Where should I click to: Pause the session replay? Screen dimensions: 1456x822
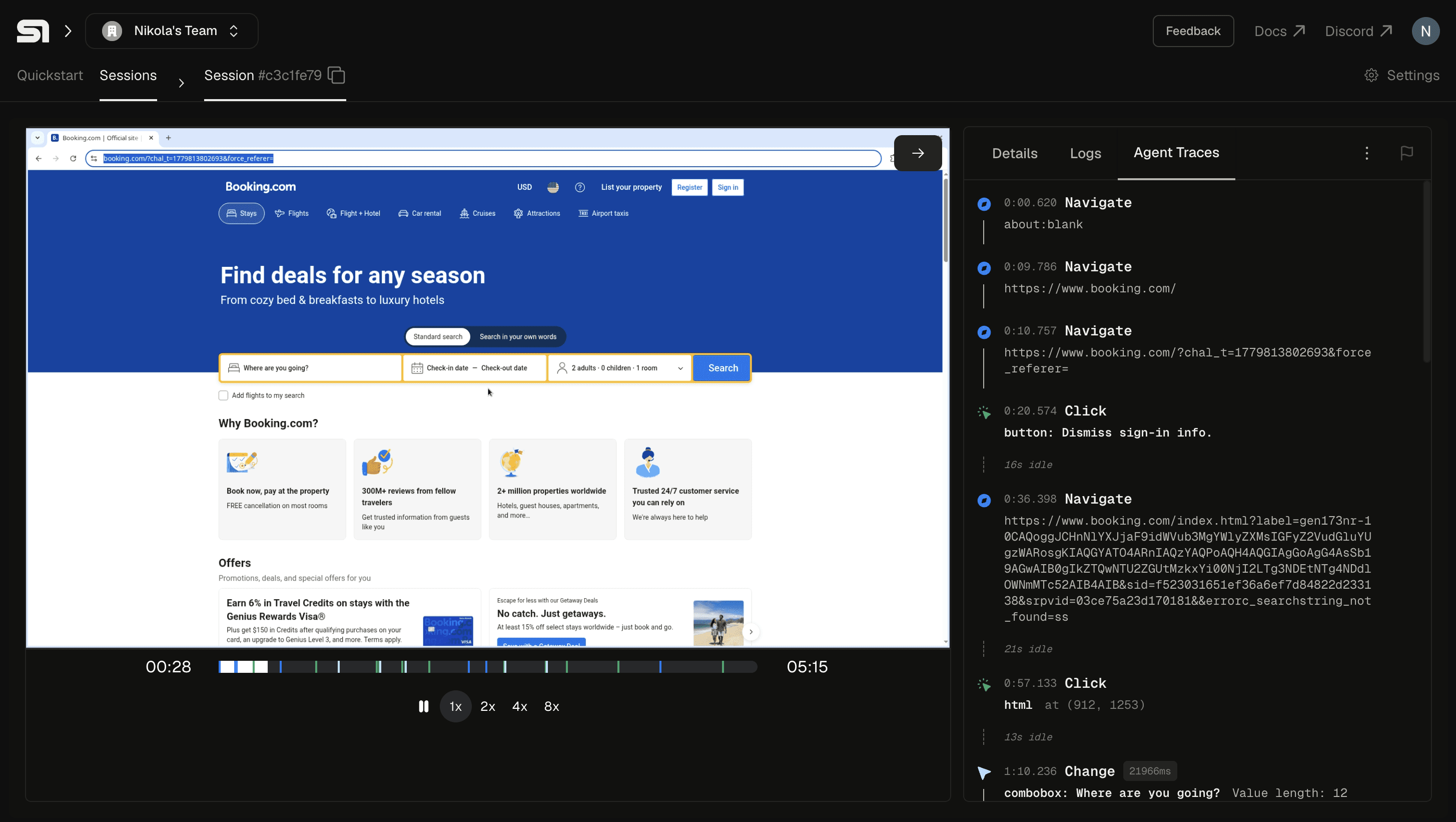(x=423, y=706)
